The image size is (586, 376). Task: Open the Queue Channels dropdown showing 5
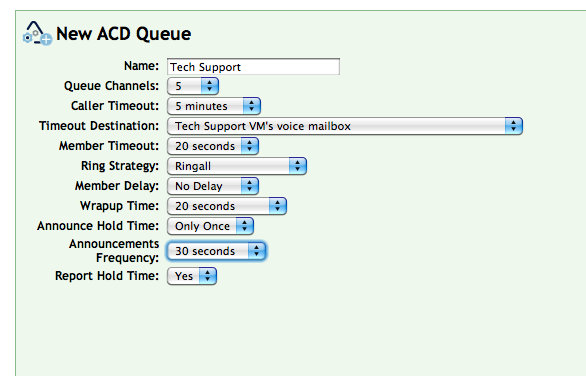pyautogui.click(x=193, y=86)
